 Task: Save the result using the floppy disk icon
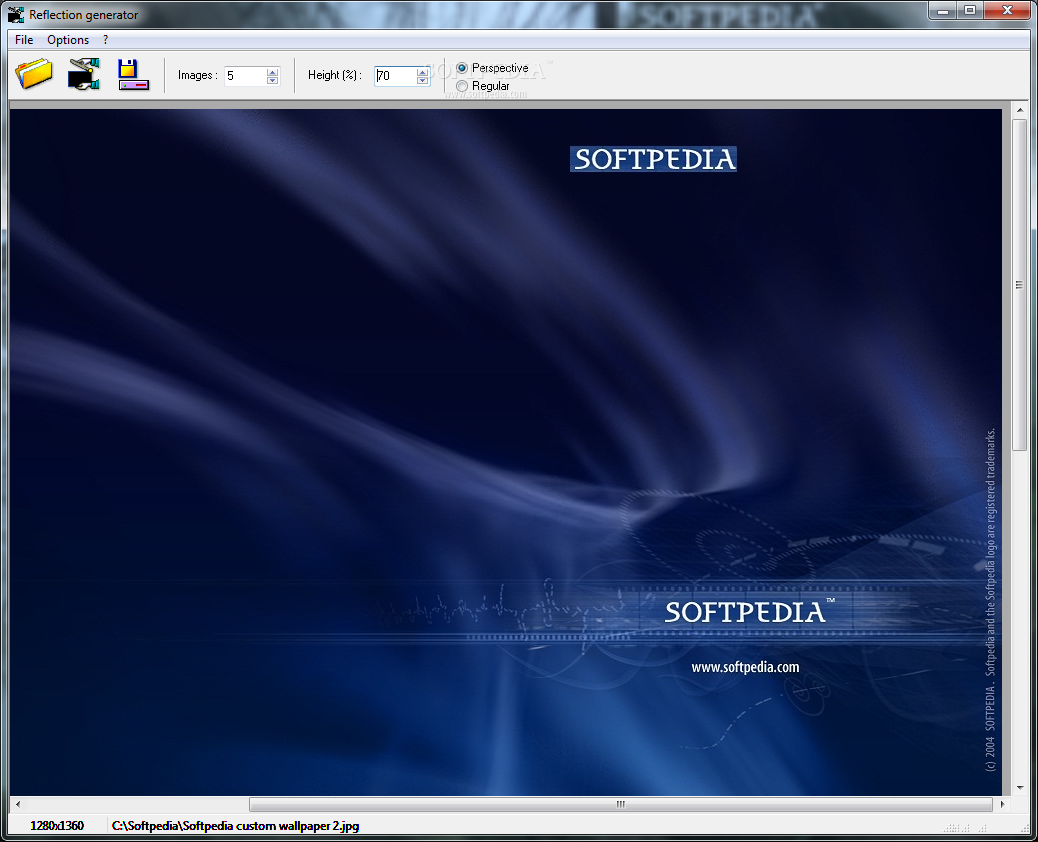[133, 74]
